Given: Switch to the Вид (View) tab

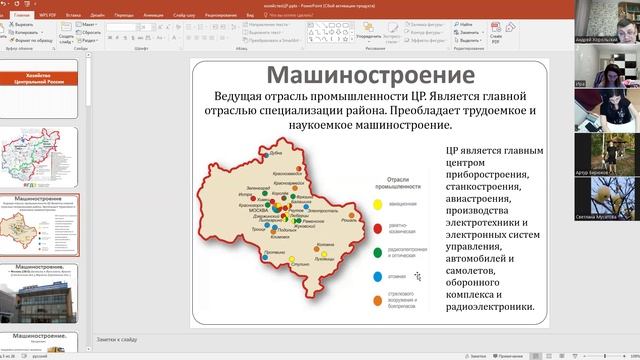Looking at the screenshot, I should coord(250,15).
